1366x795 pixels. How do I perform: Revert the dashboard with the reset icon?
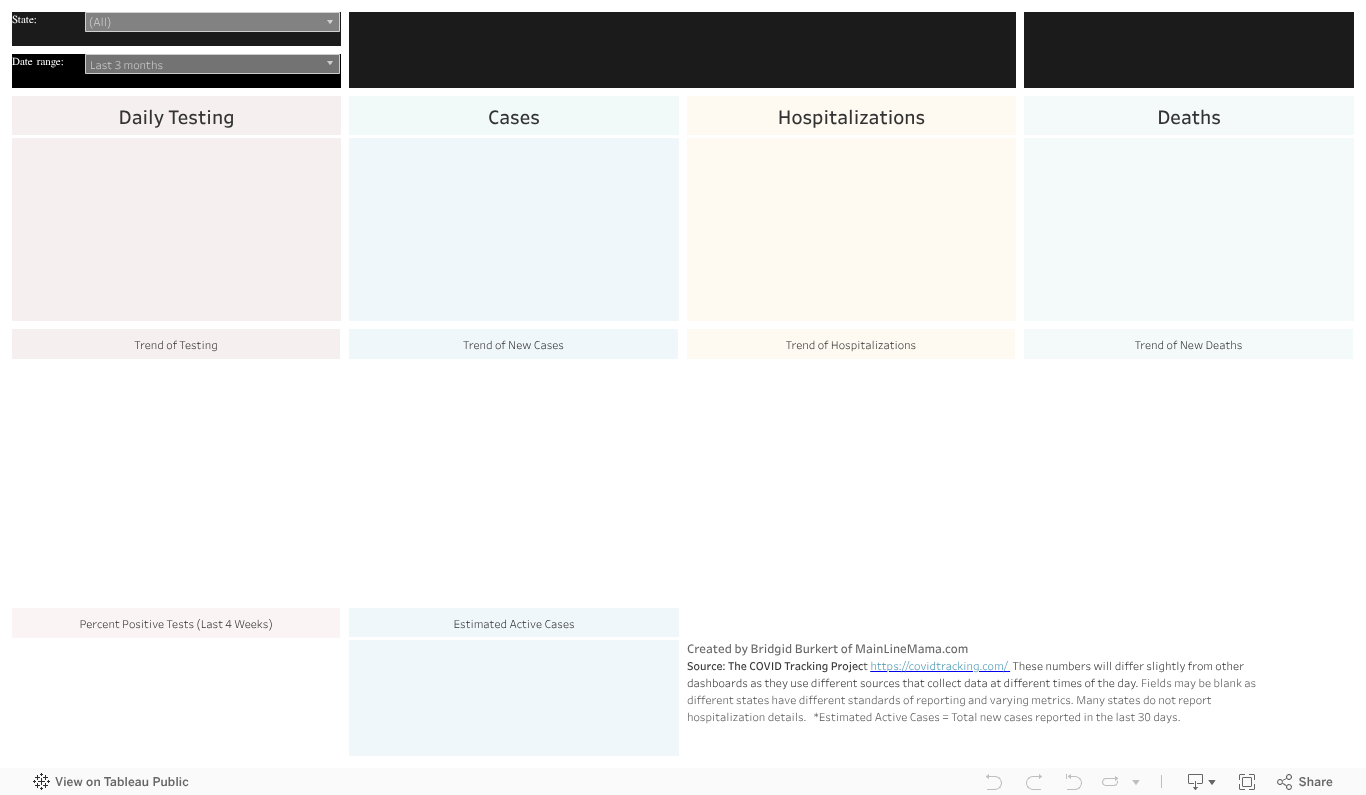coord(1073,782)
